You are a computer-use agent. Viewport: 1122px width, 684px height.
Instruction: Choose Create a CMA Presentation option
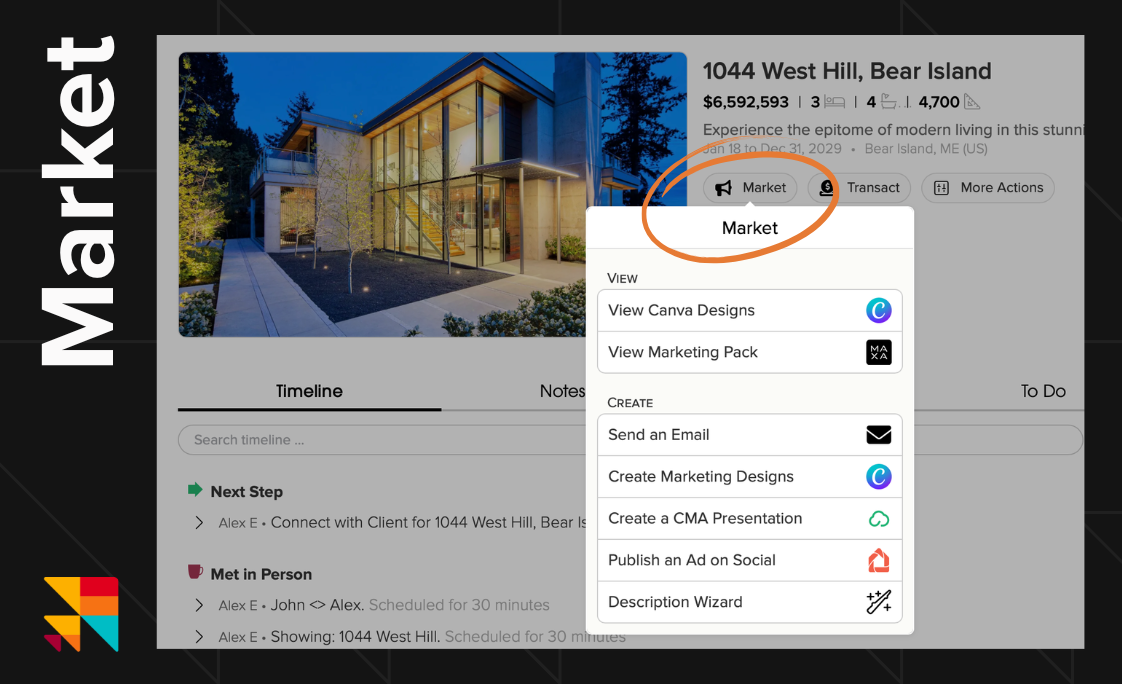point(705,519)
